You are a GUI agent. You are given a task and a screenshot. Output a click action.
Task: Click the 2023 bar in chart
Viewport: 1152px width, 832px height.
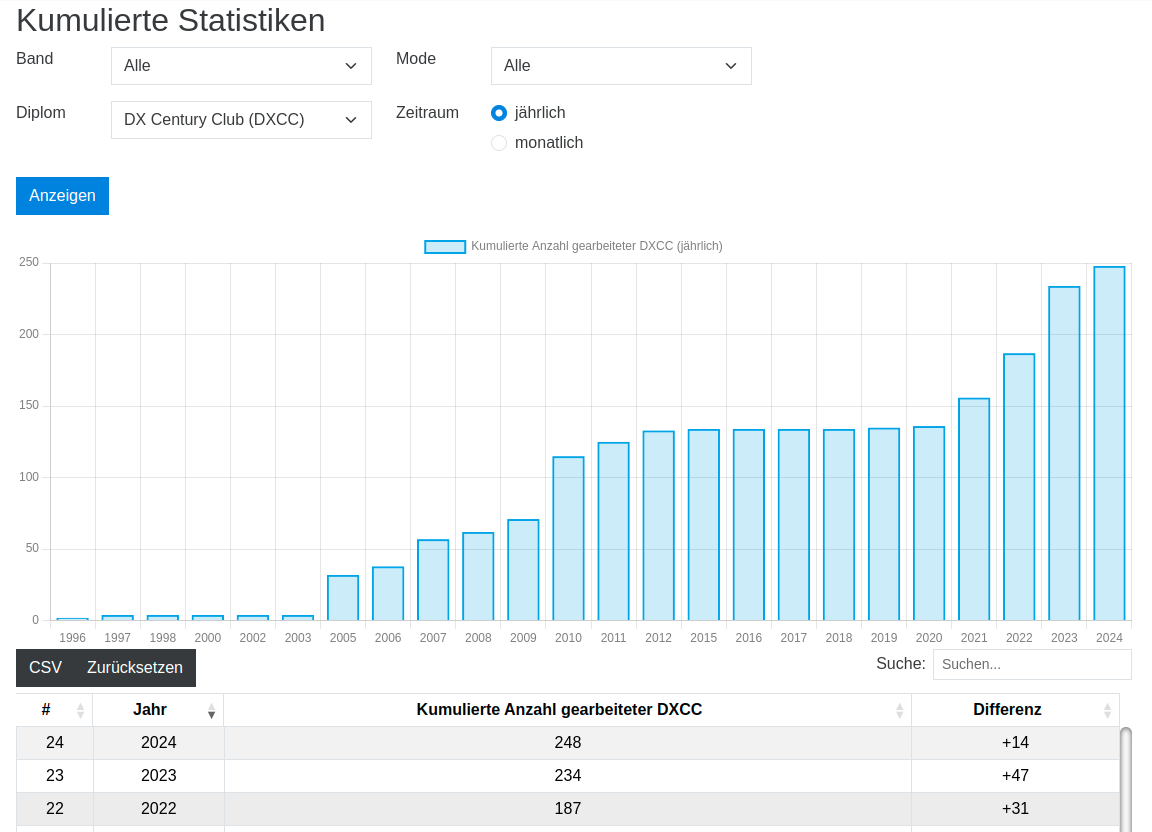tap(1064, 454)
